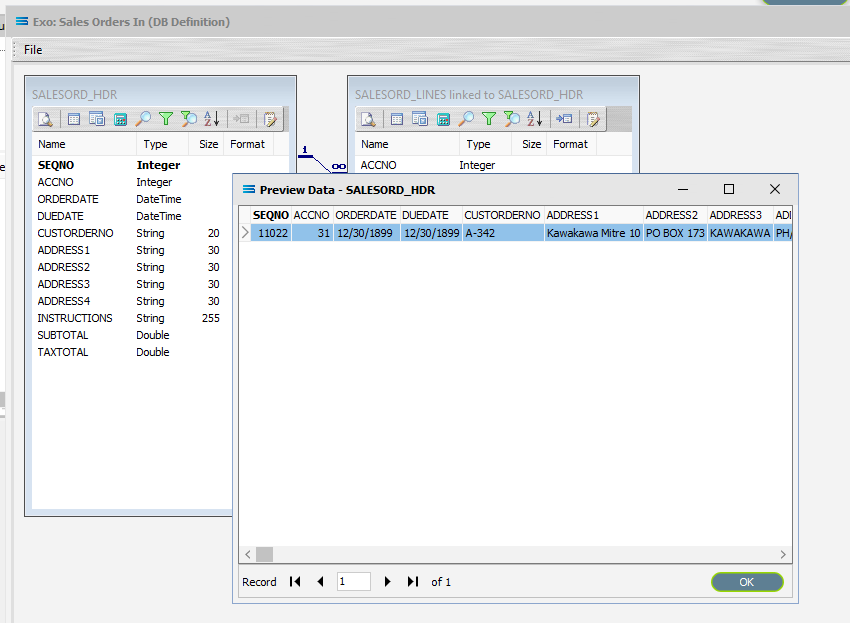This screenshot has height=623, width=850.
Task: Open the File menu
Action: pos(33,50)
